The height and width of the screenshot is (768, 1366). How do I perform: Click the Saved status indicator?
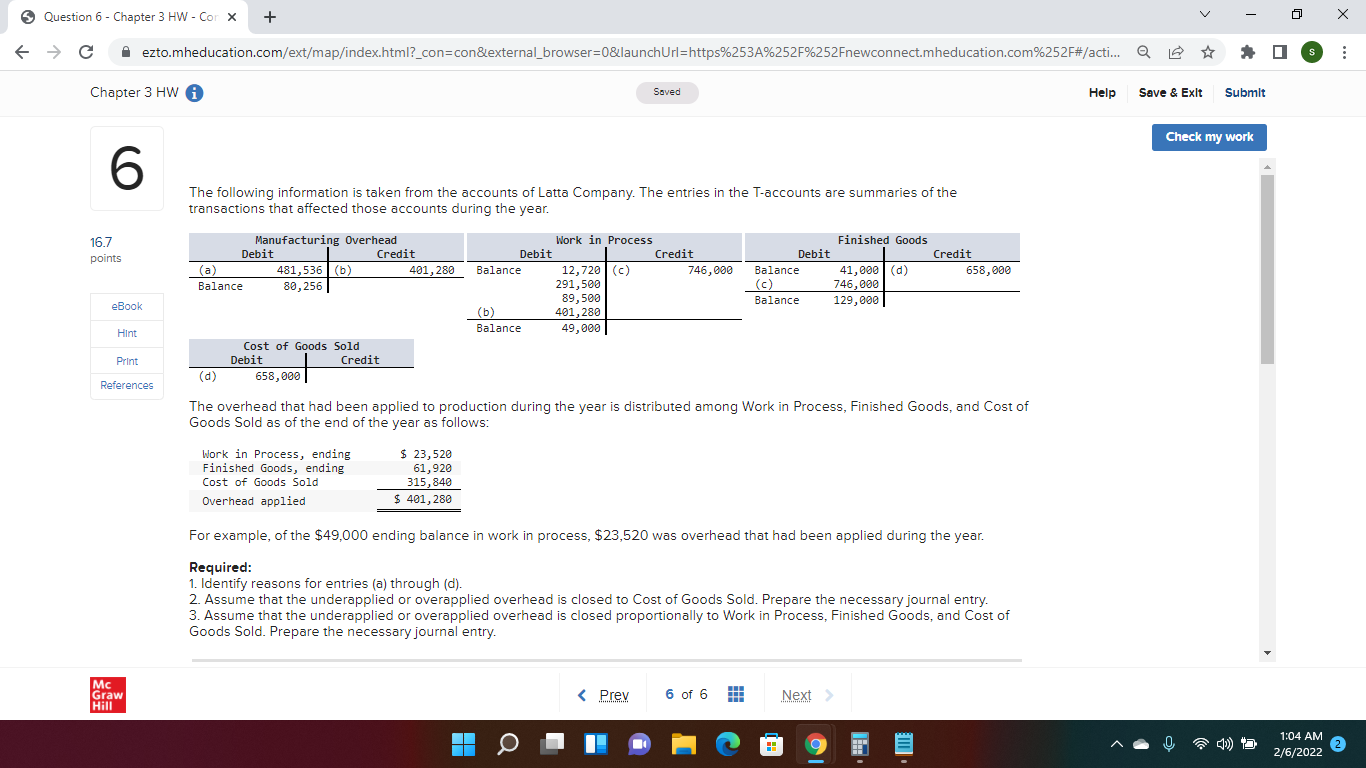667,92
